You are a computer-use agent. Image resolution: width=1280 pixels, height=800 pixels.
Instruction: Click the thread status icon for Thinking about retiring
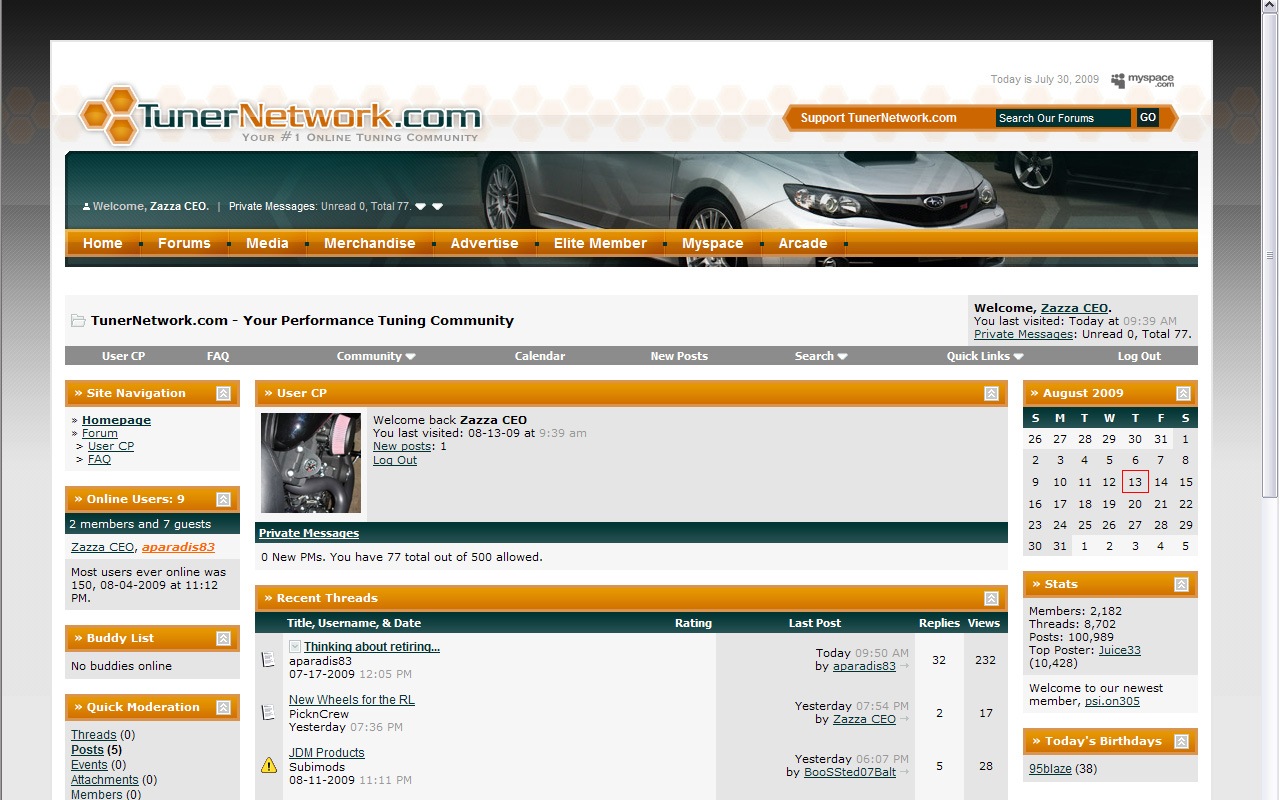pyautogui.click(x=268, y=660)
